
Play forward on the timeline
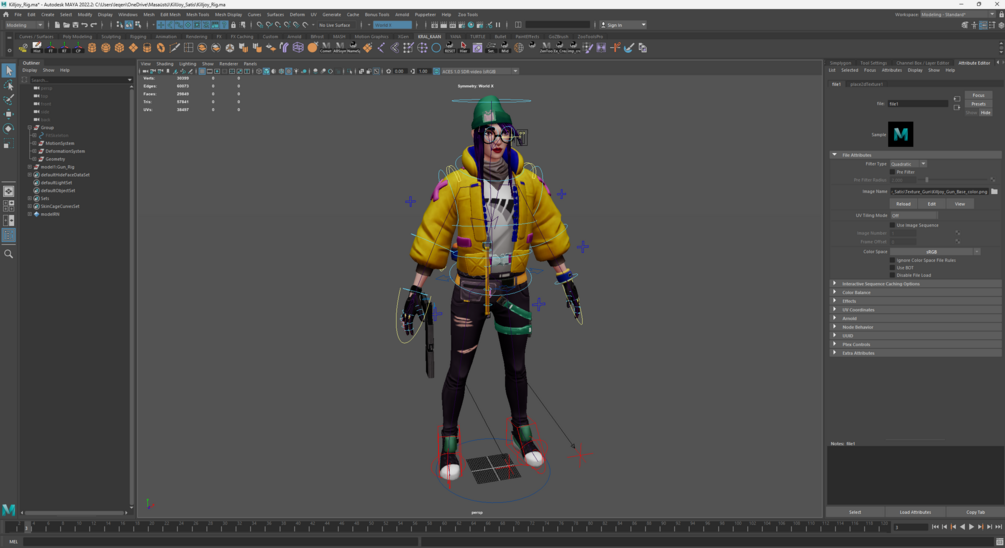971,527
